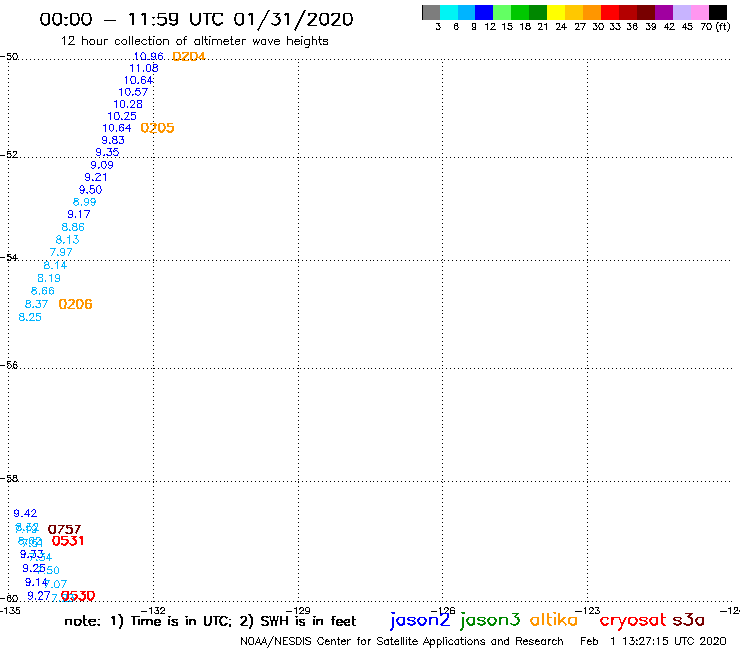
Task: Click the lavender swatch above 45
Action: 681,12
